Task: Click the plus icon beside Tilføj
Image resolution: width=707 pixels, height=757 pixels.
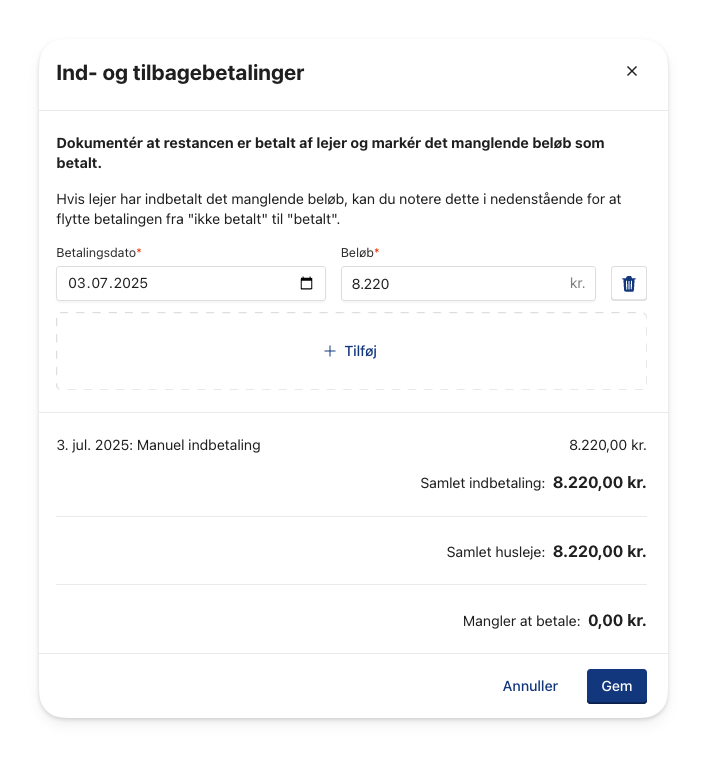Action: 330,351
